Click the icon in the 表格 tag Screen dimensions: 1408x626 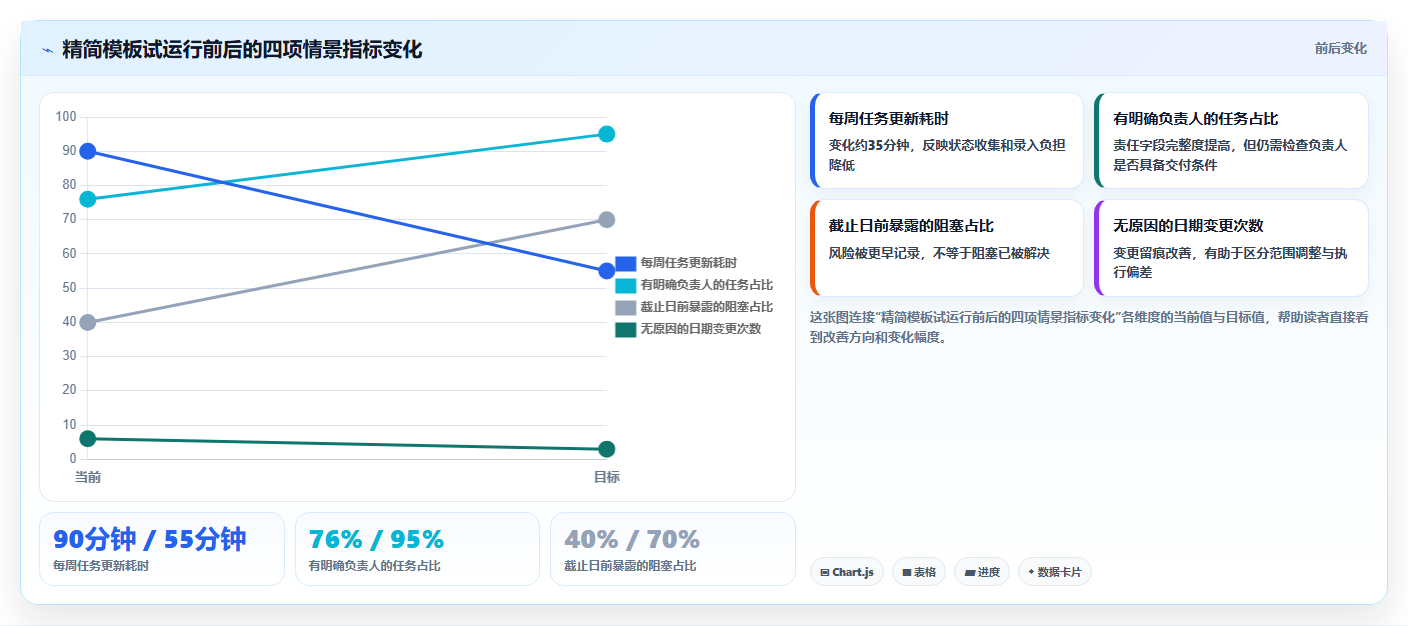(x=907, y=573)
